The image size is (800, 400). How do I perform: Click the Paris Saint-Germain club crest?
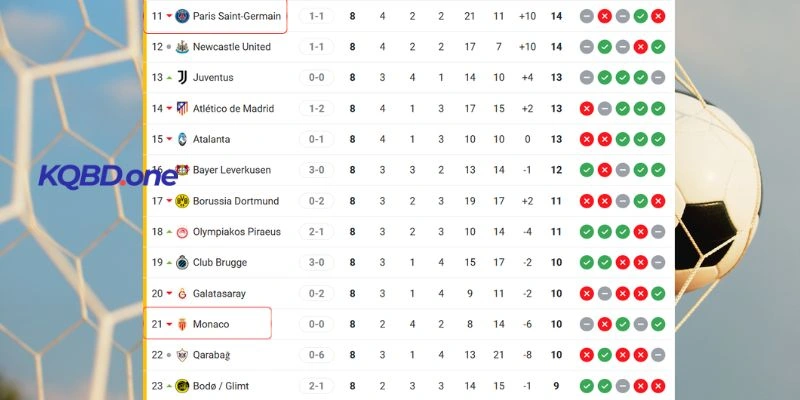pyautogui.click(x=182, y=16)
